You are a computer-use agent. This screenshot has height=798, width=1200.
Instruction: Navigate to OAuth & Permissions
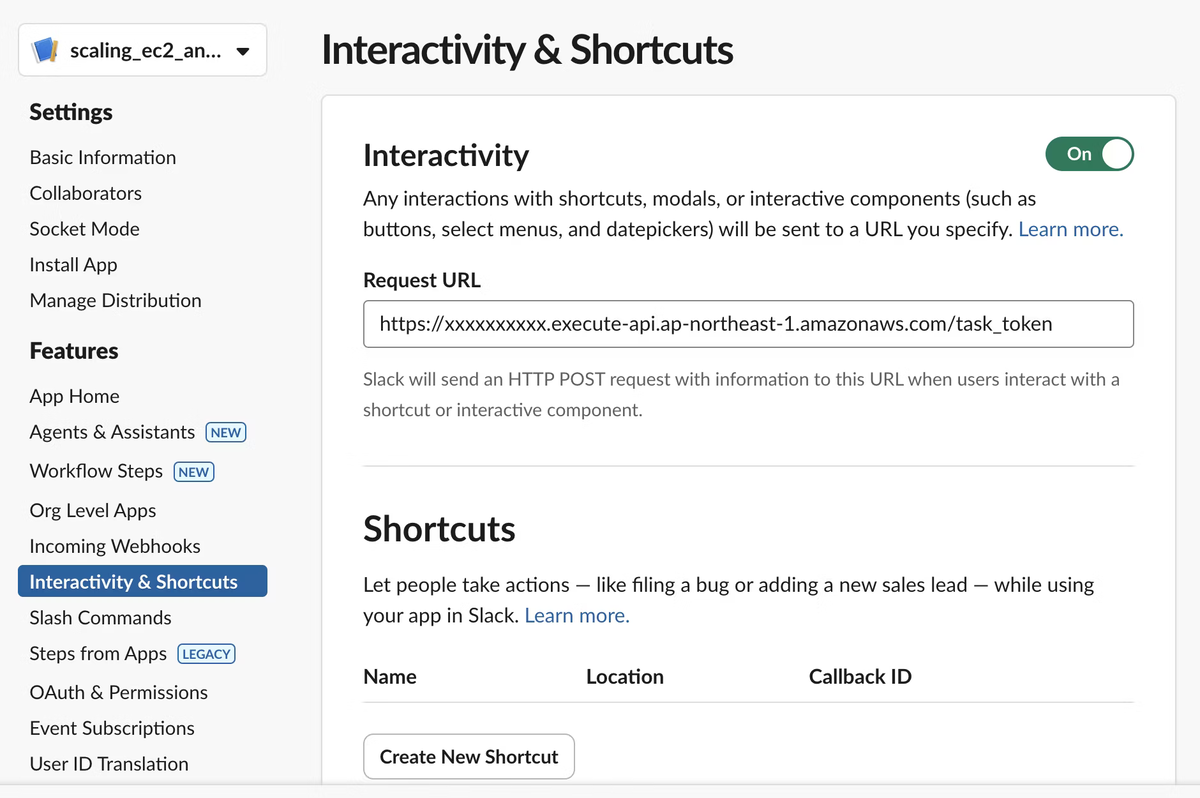pos(119,692)
